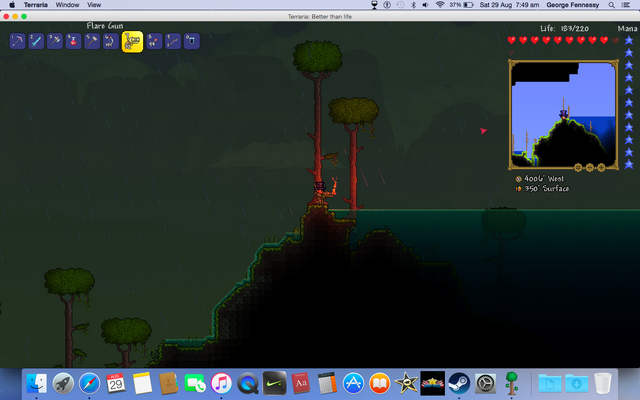Open the Terraria menu in menu bar

tap(36, 5)
